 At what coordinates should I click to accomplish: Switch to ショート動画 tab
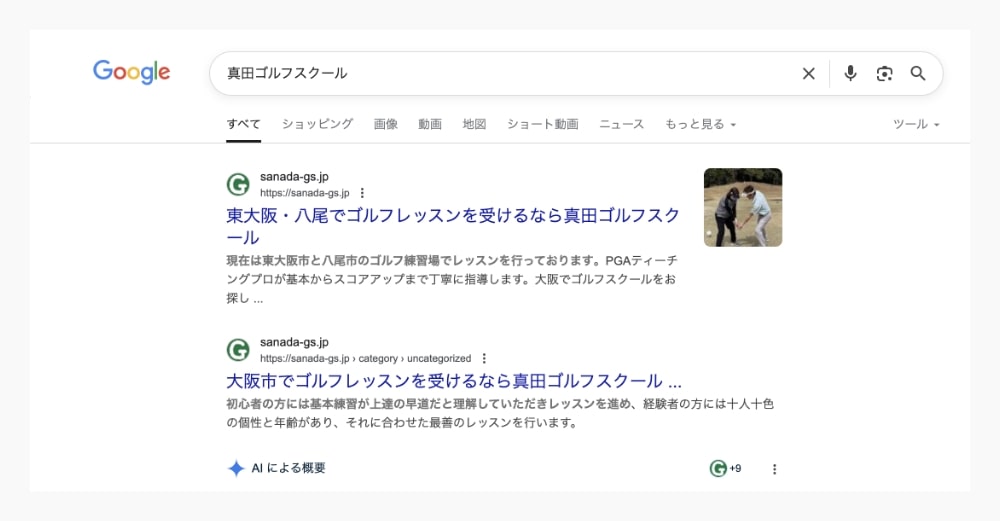(x=543, y=124)
